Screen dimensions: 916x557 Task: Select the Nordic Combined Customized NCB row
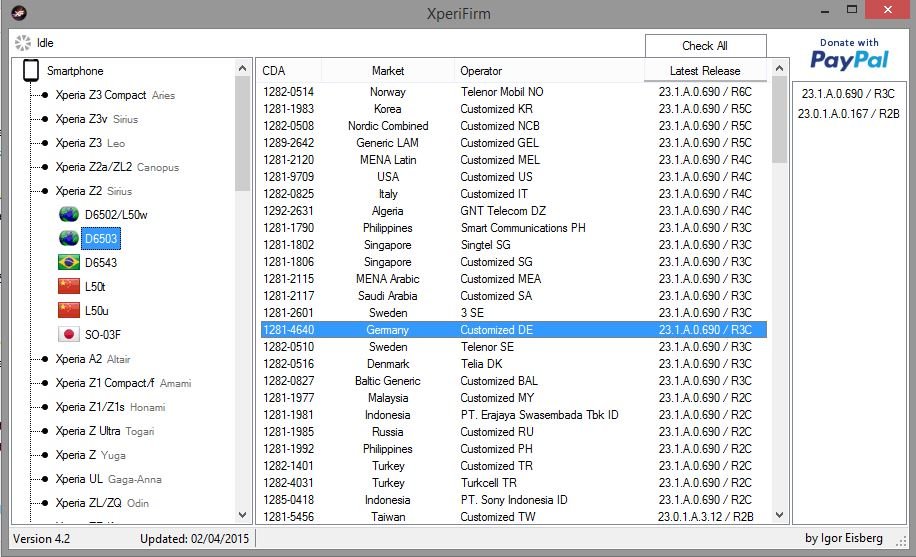513,126
